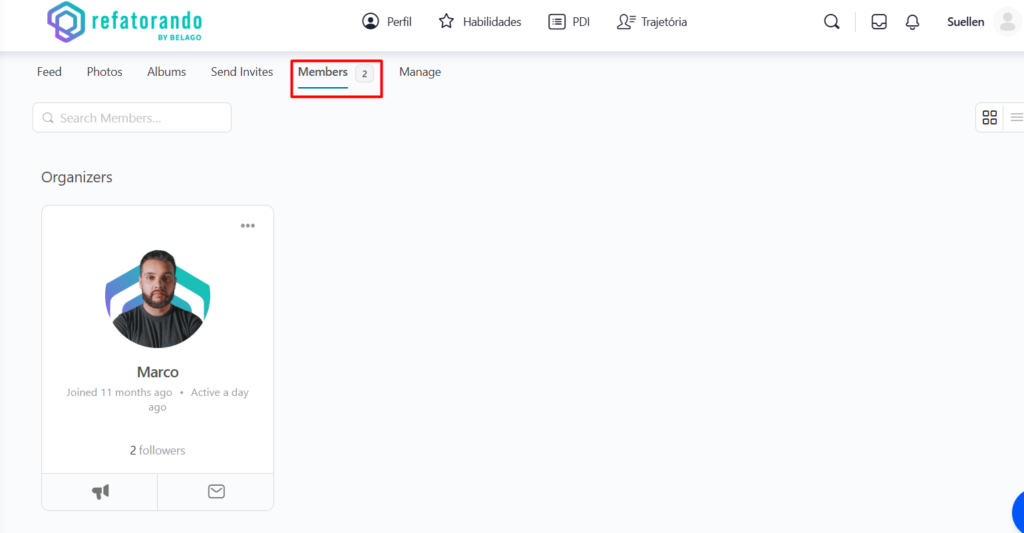Open the notifications bell icon

[x=912, y=22]
